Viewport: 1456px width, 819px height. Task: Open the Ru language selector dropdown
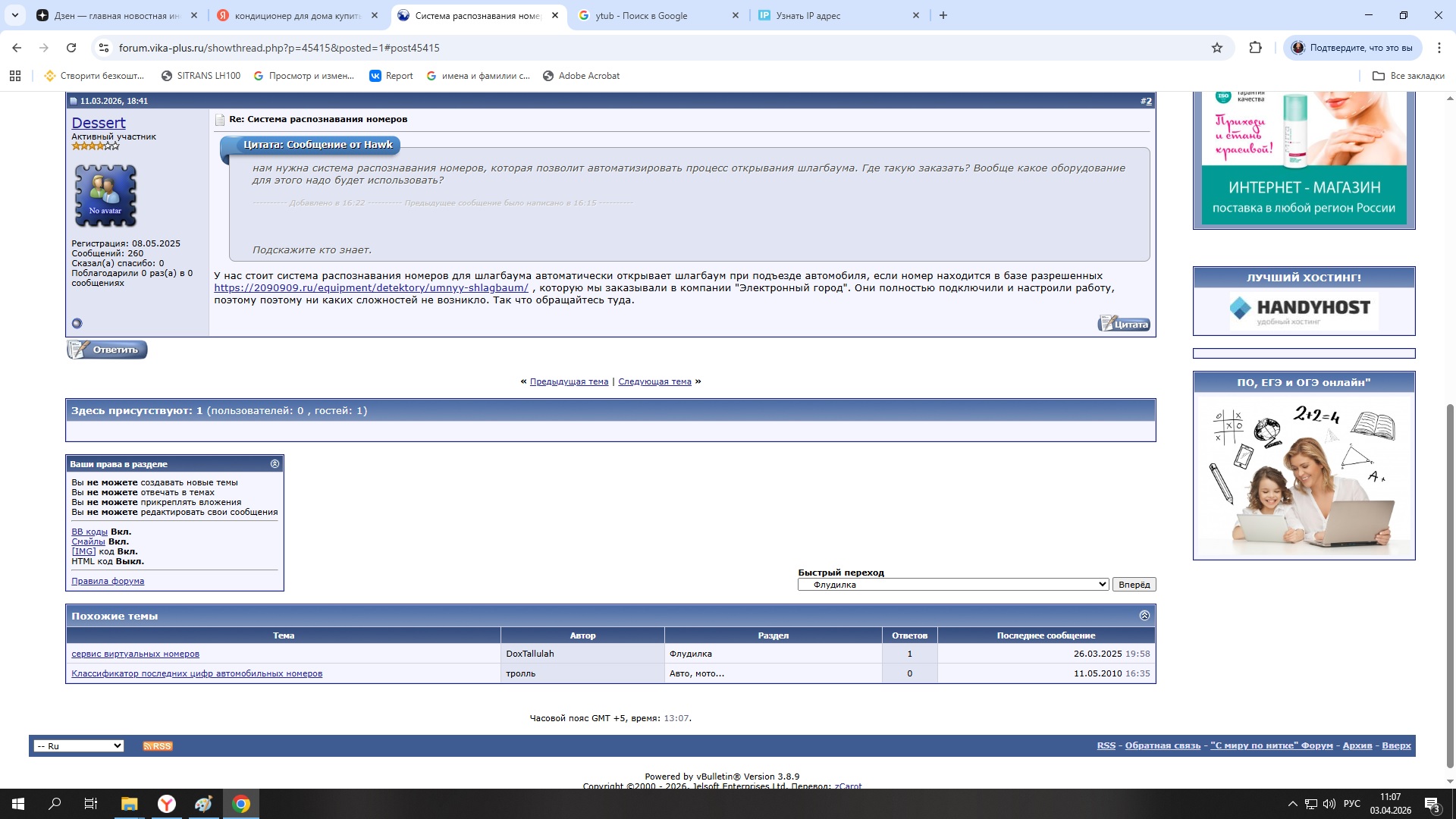point(79,746)
